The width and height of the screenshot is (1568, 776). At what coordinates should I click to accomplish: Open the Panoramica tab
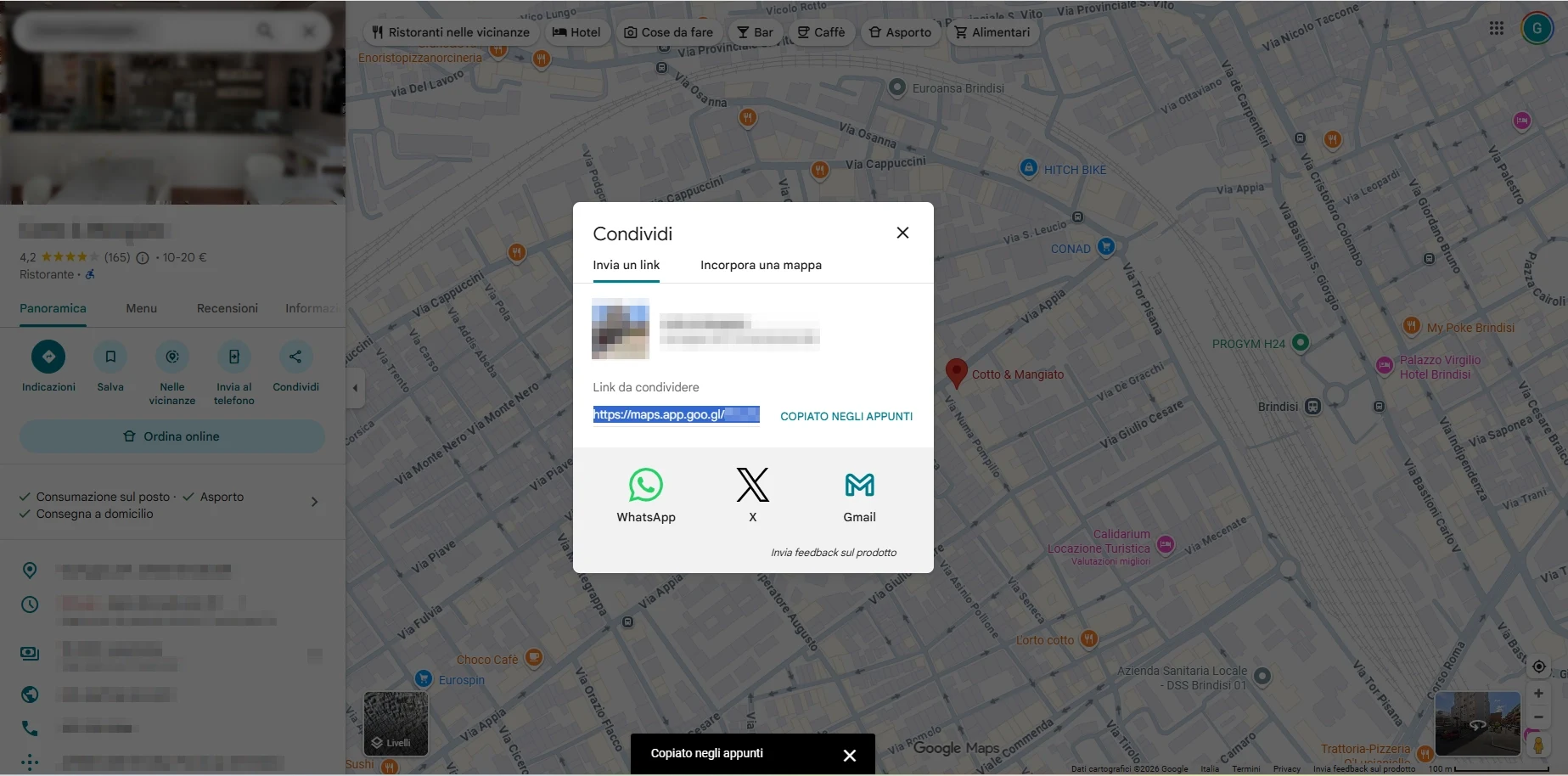[x=53, y=308]
